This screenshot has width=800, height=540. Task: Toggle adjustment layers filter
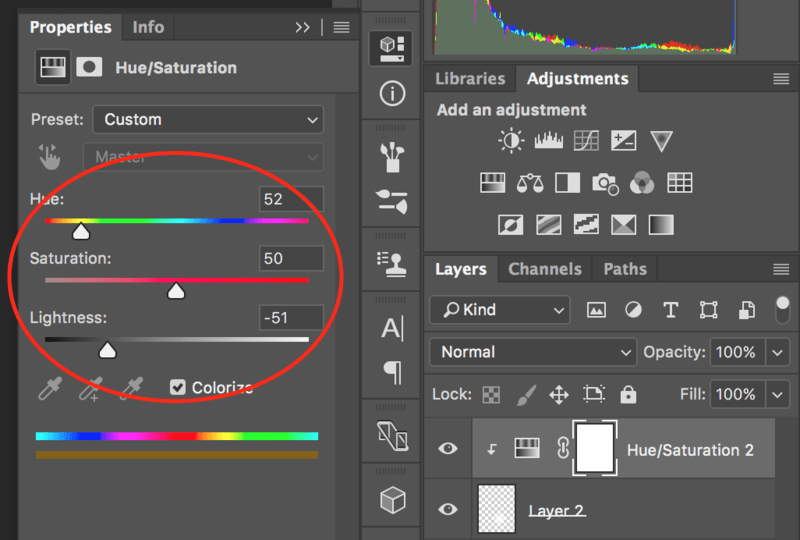point(633,310)
